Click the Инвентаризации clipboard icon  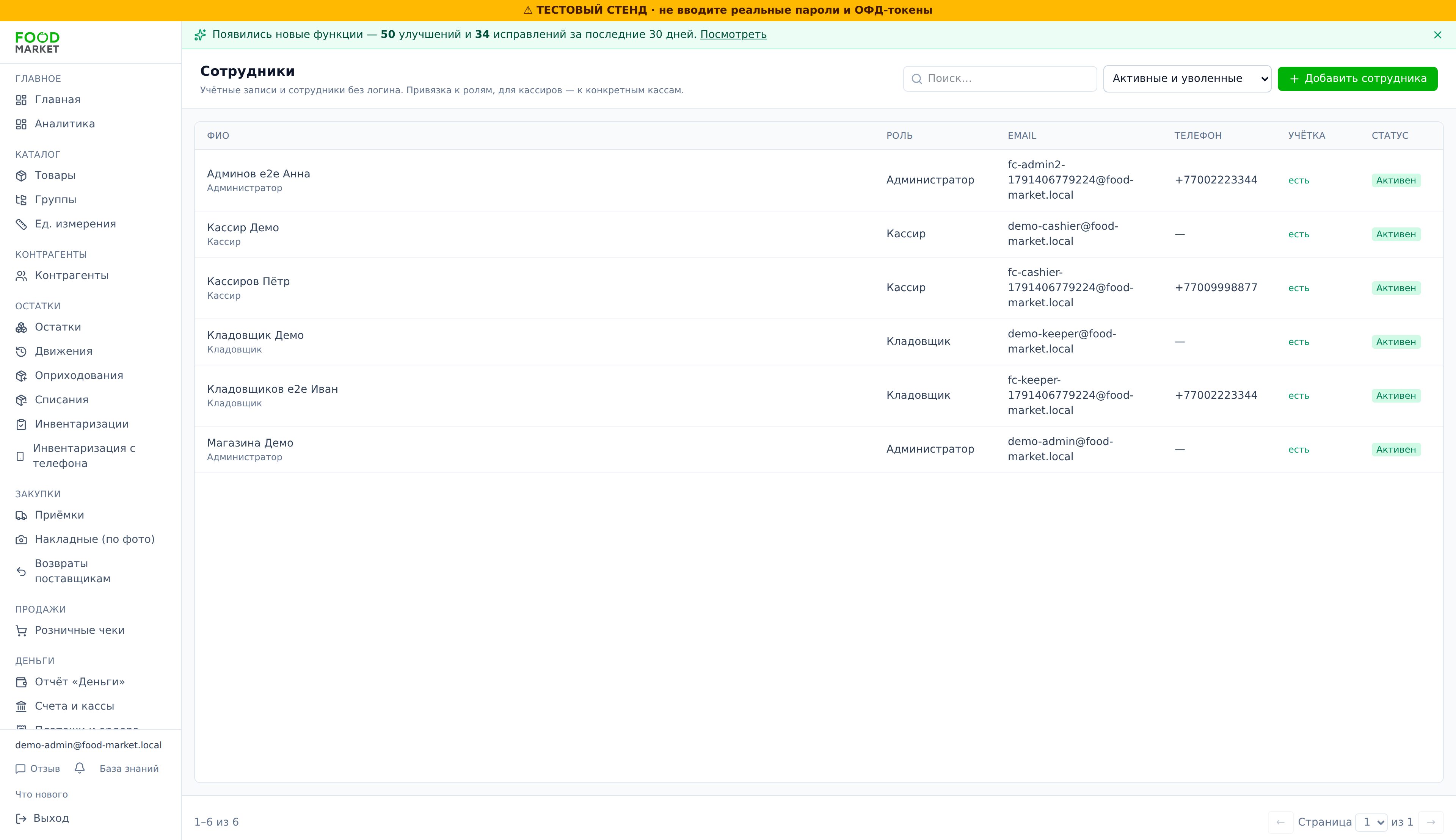(21, 424)
